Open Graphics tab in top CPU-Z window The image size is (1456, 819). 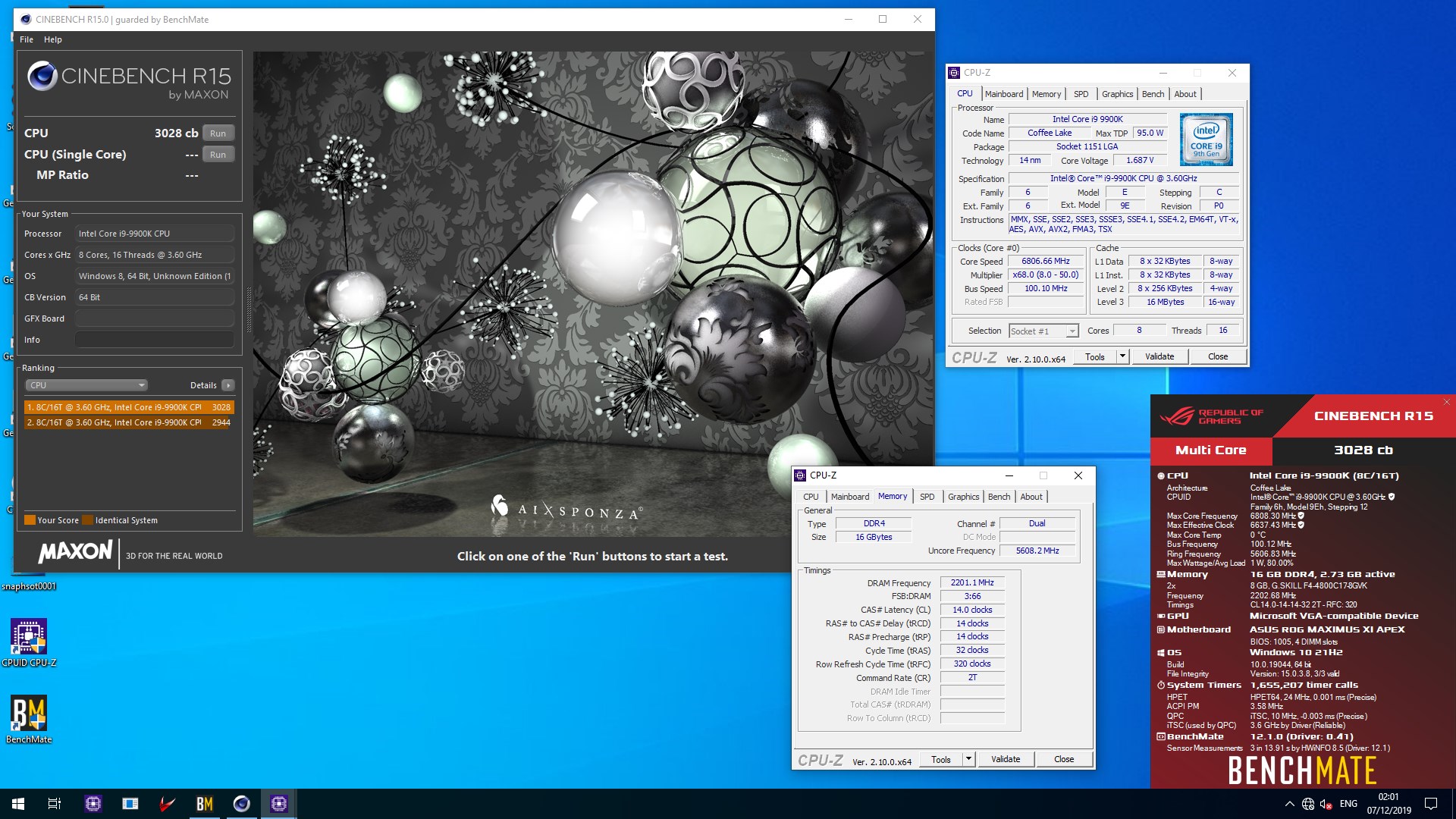coord(1118,94)
